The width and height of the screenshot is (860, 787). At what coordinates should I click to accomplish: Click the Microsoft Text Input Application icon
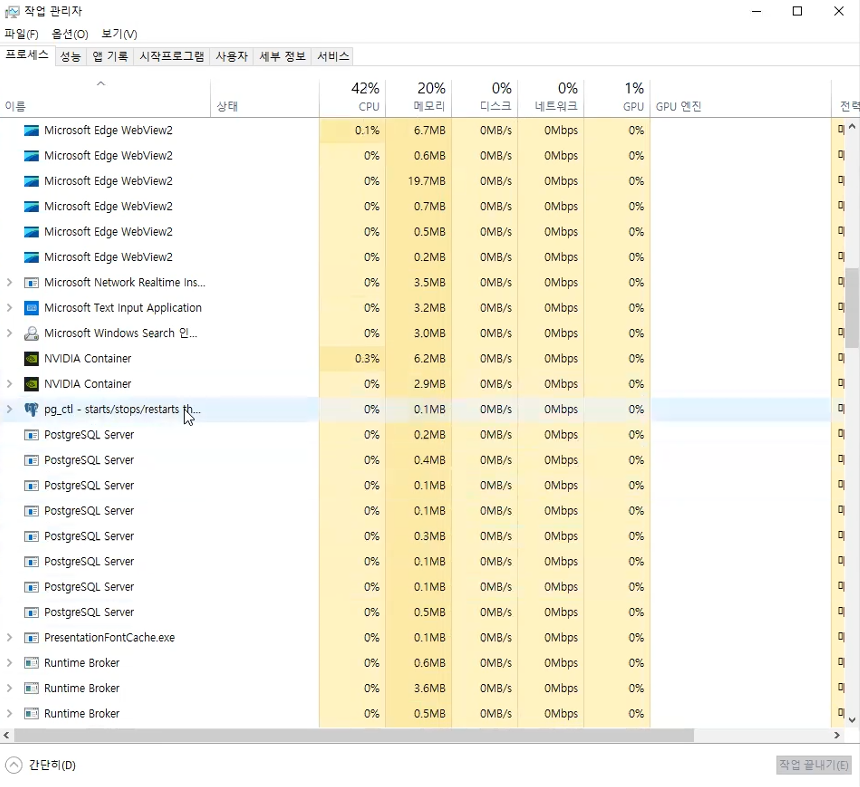[x=31, y=308]
